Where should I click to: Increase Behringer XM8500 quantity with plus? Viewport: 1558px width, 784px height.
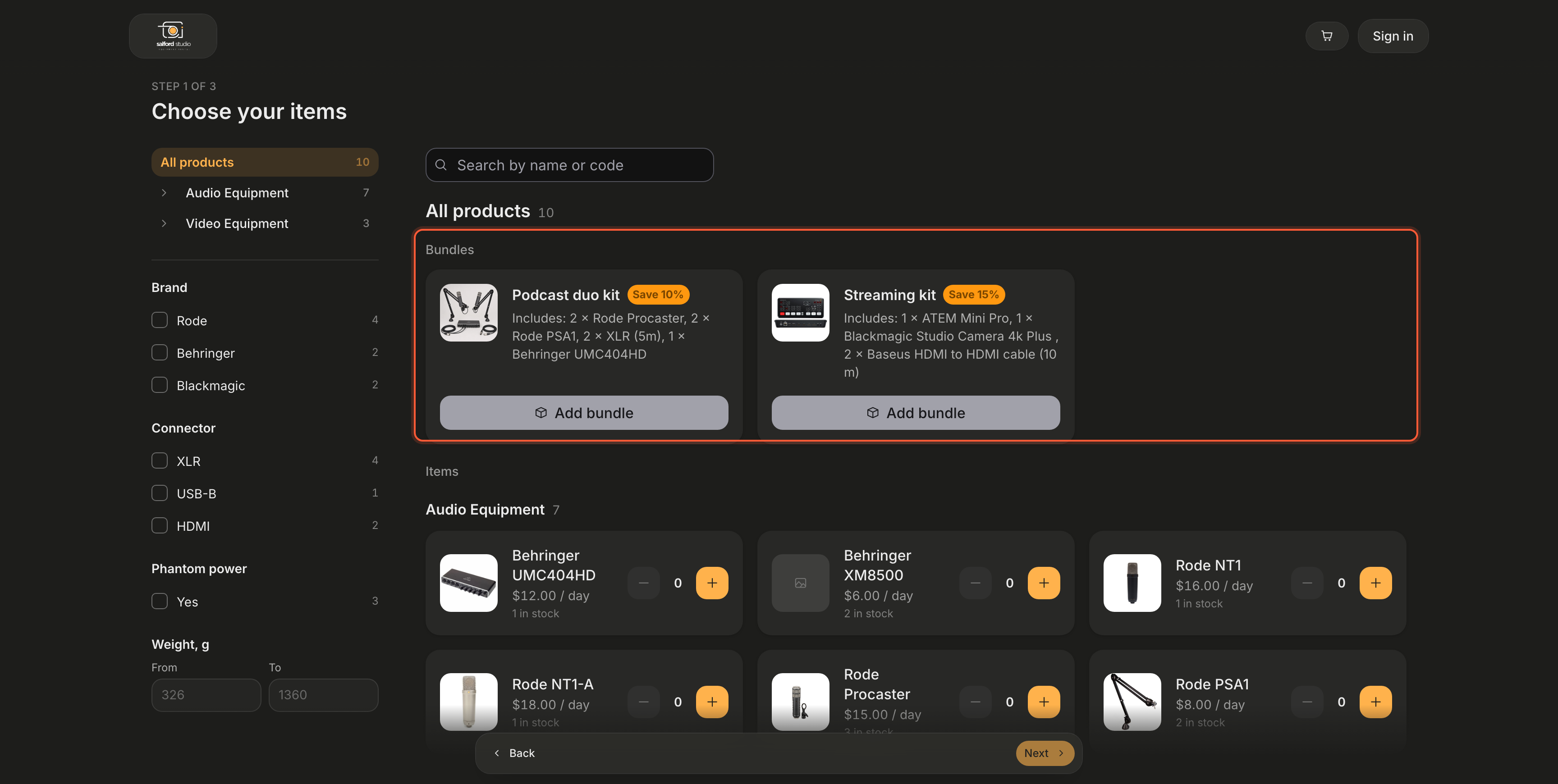(1043, 583)
